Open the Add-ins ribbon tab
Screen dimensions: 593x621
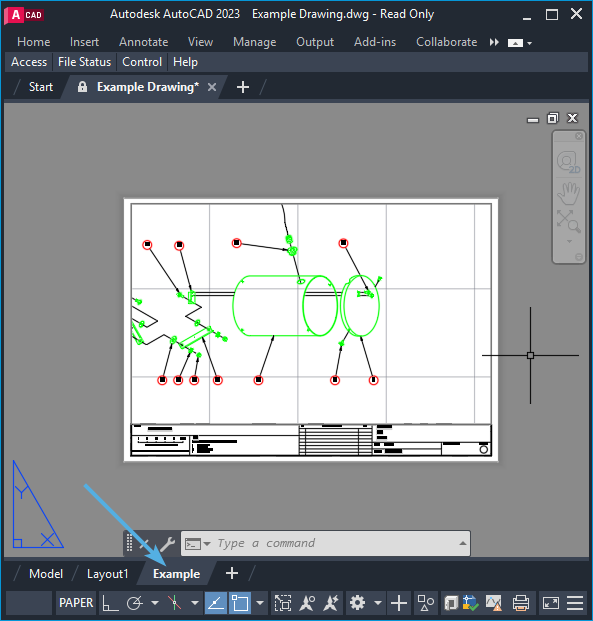[x=375, y=42]
